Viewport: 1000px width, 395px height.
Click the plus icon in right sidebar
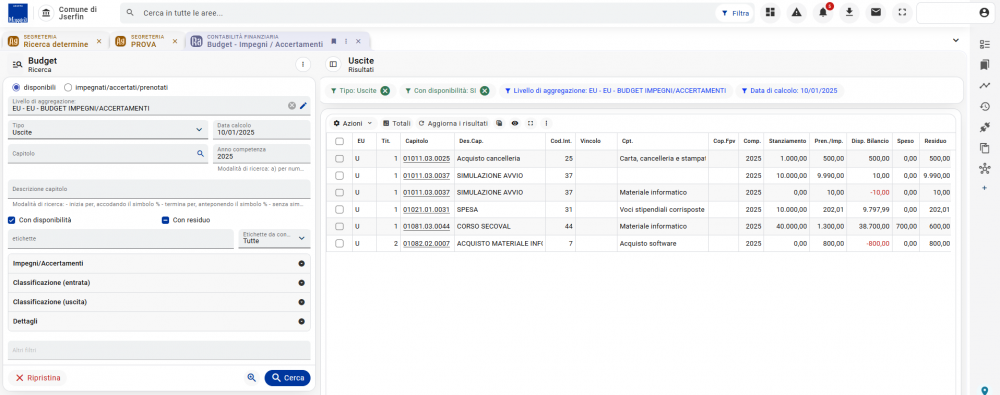[x=985, y=188]
